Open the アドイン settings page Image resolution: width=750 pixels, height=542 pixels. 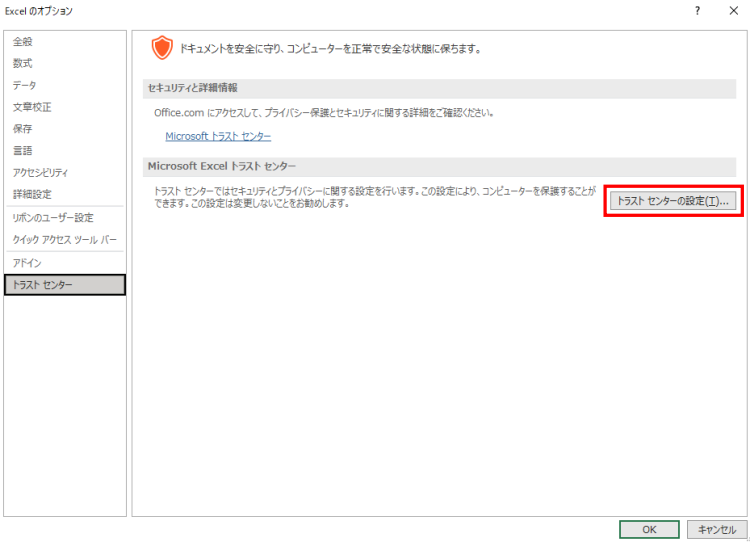[27, 263]
